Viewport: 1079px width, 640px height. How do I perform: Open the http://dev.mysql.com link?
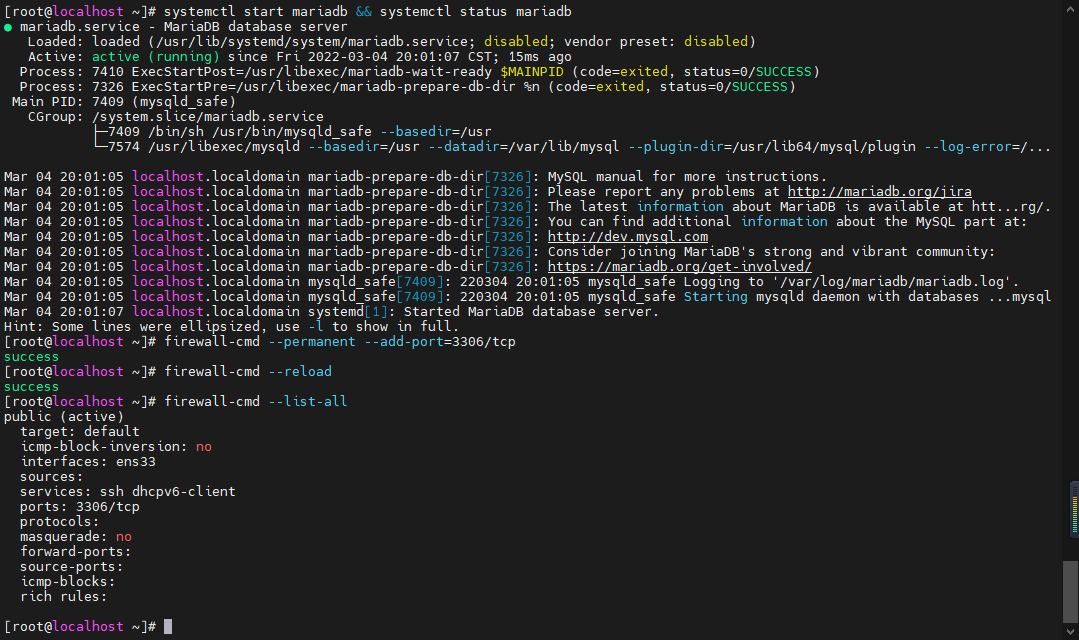click(628, 237)
